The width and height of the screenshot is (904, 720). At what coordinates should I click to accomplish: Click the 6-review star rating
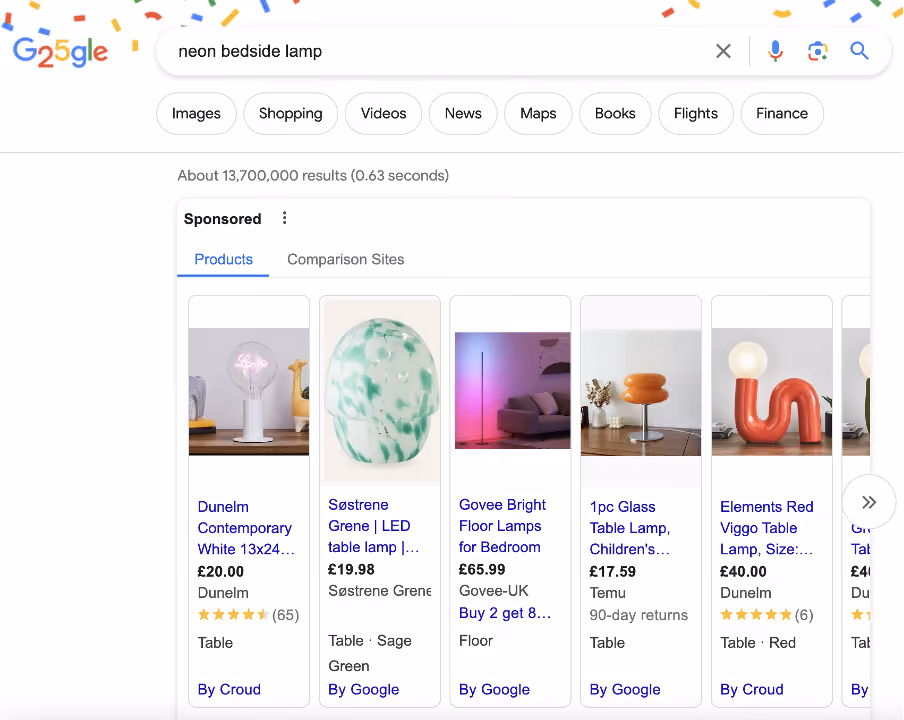pyautogui.click(x=767, y=615)
